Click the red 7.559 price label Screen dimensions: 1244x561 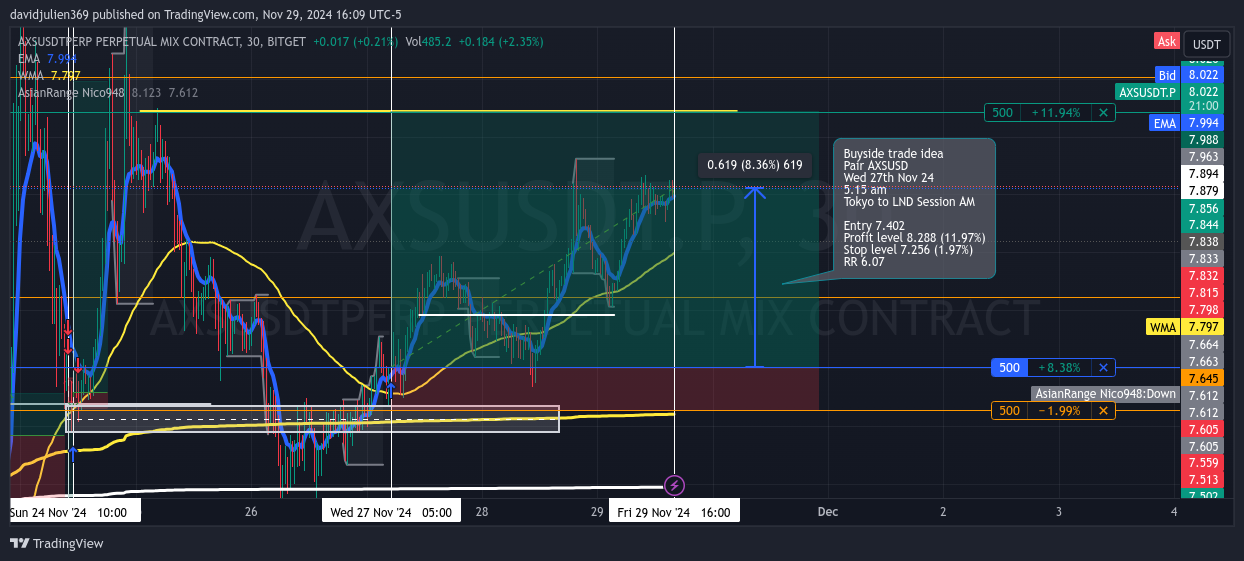coord(1203,463)
